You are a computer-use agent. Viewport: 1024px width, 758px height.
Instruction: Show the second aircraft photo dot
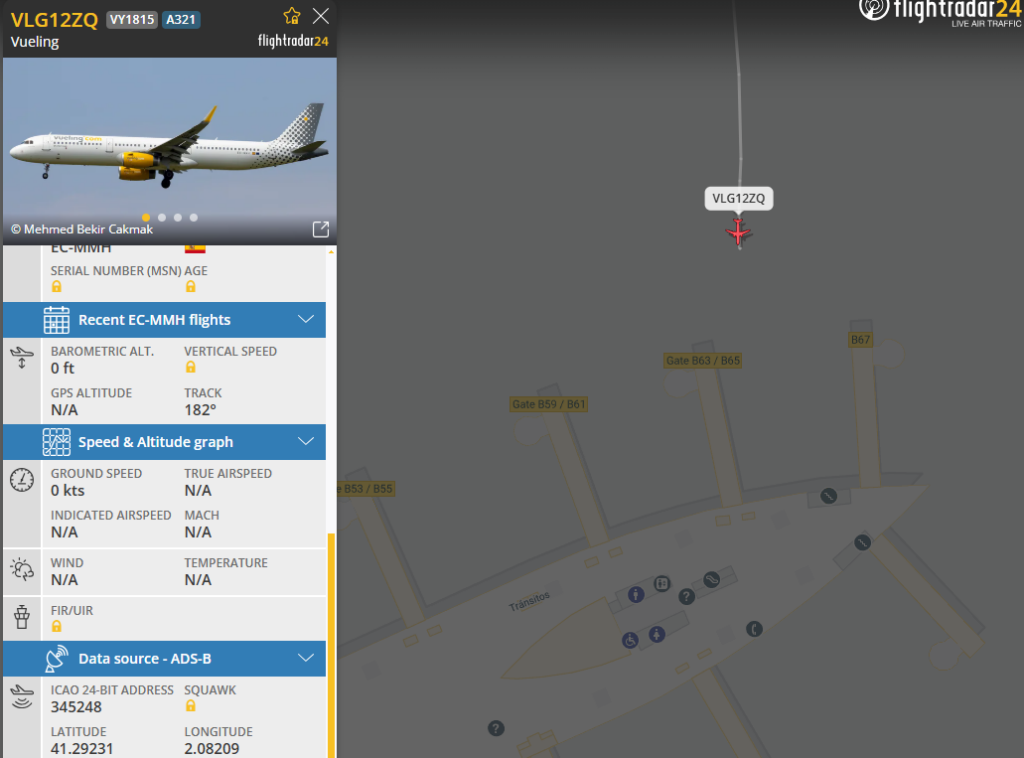(x=162, y=217)
